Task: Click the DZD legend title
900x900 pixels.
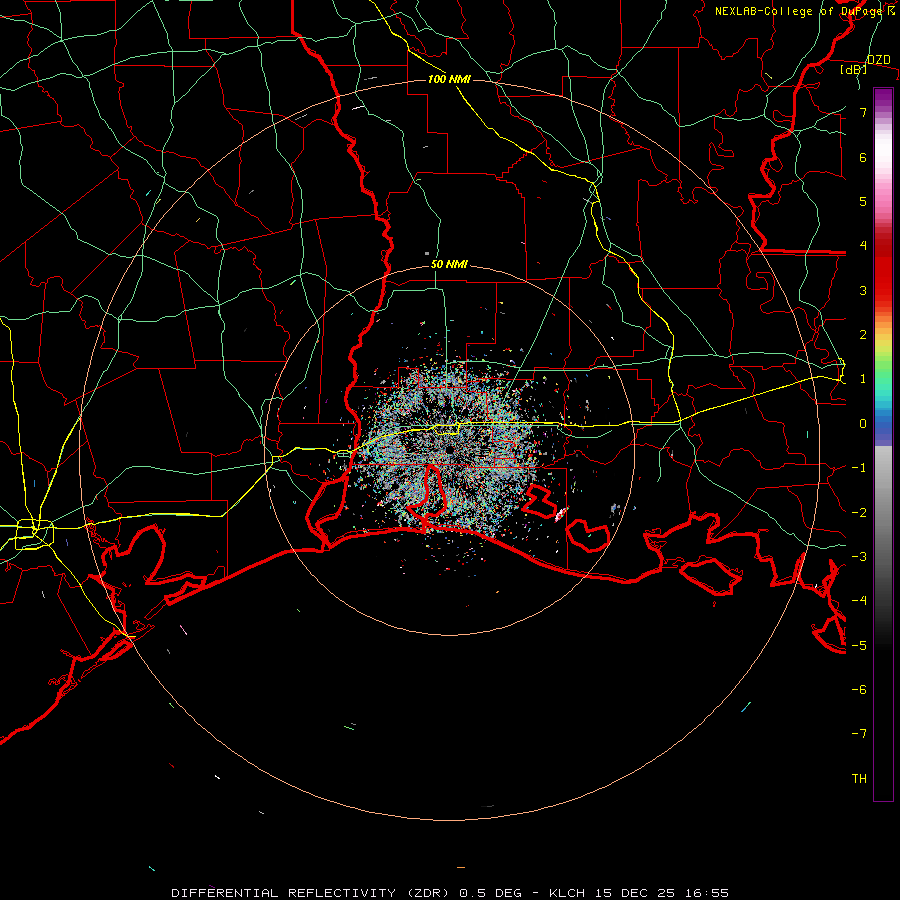Action: (878, 60)
